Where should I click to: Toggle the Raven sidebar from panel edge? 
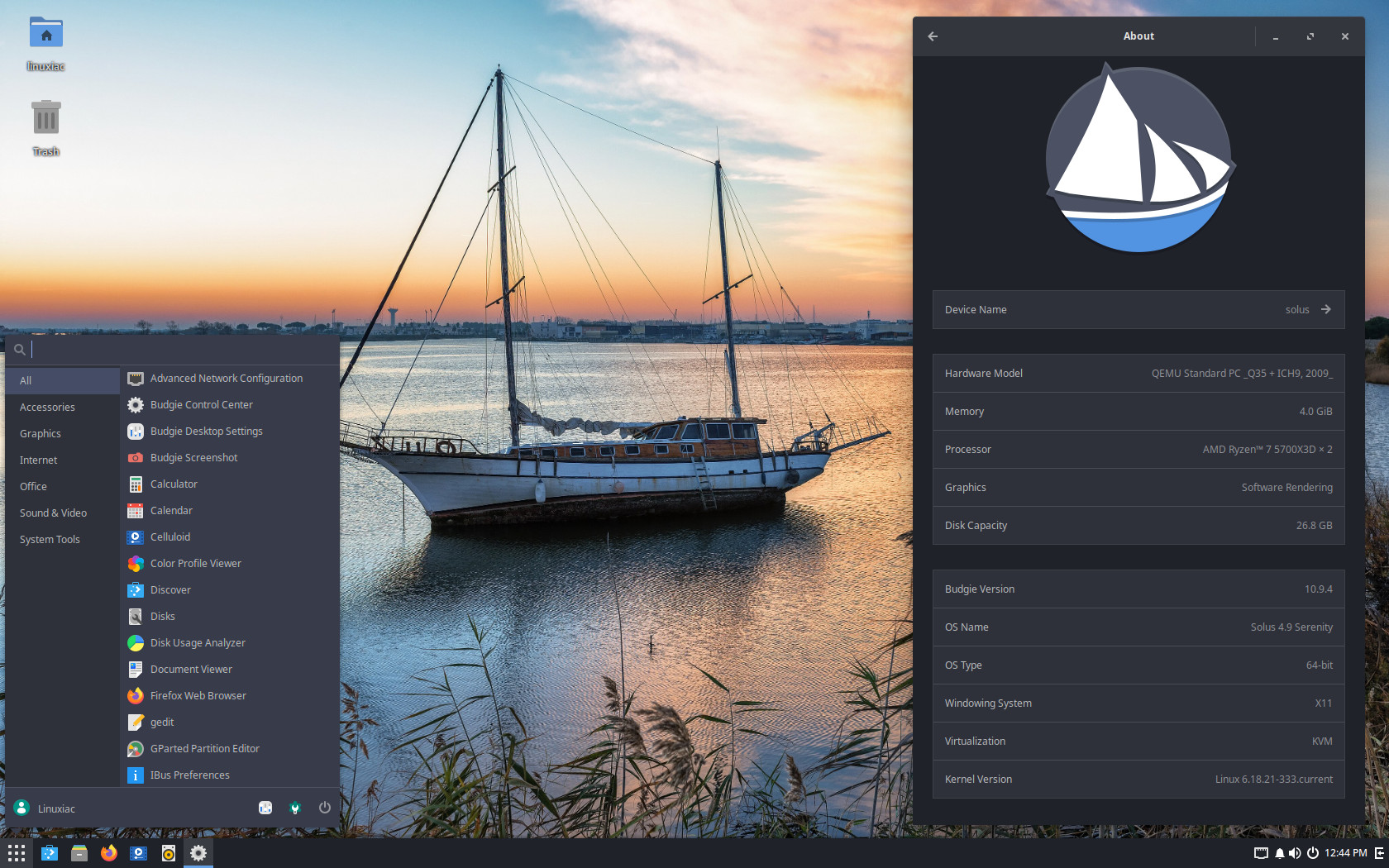1379,853
